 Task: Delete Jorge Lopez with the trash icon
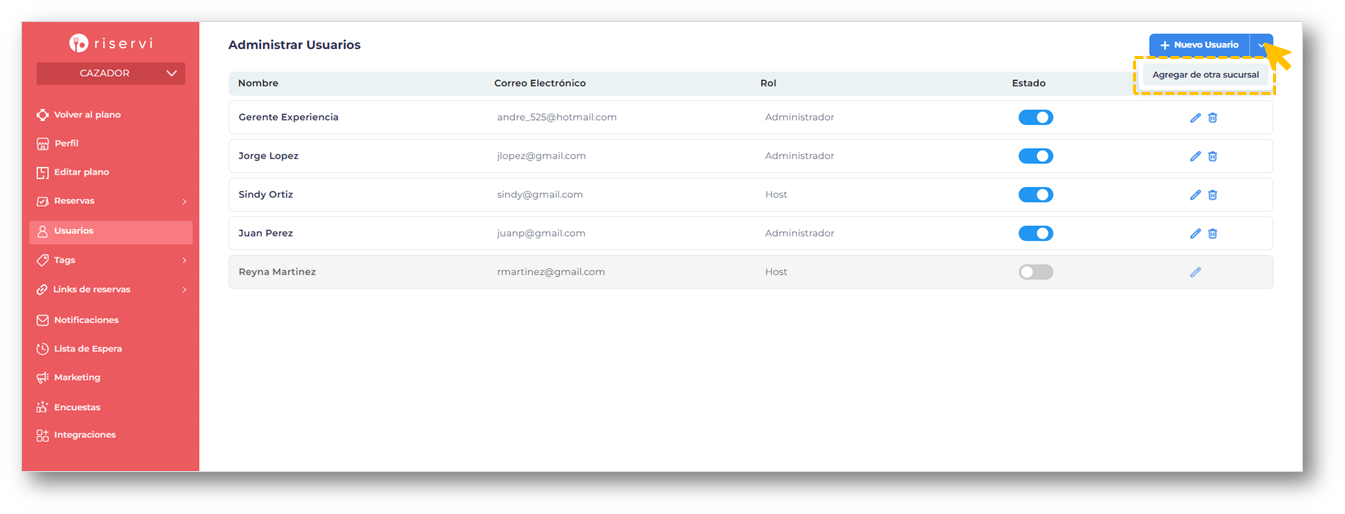click(x=1213, y=156)
